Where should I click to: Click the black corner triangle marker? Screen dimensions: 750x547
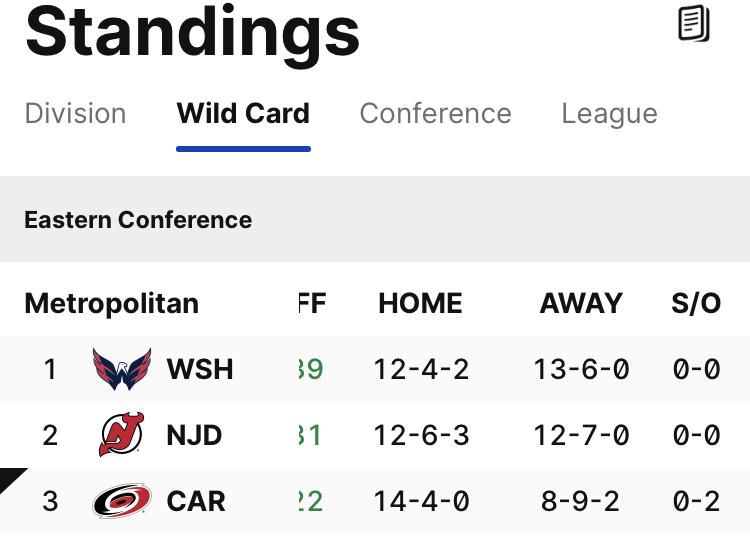tap(11, 480)
